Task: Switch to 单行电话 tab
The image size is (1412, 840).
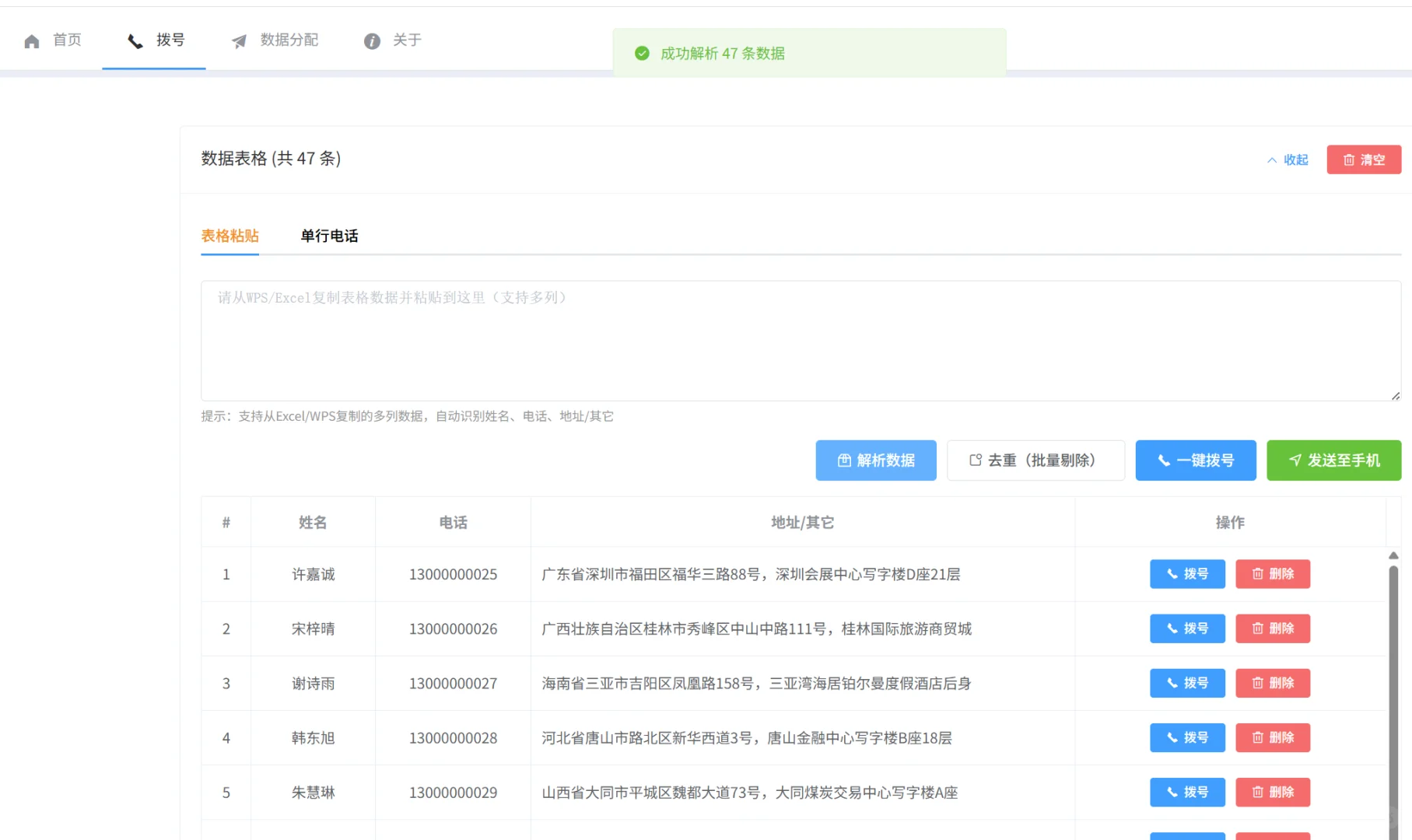Action: (328, 236)
